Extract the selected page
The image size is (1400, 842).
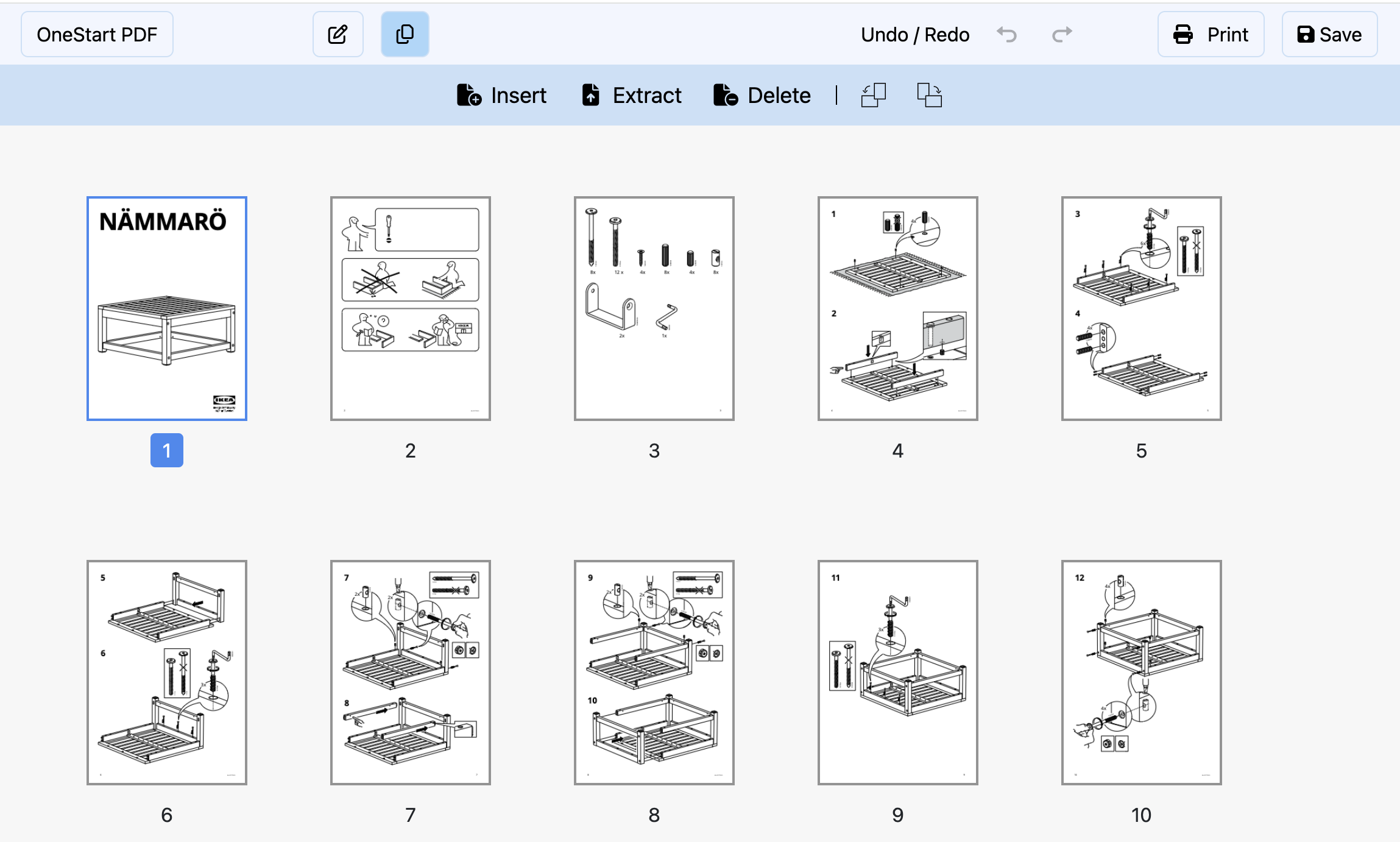pyautogui.click(x=631, y=96)
